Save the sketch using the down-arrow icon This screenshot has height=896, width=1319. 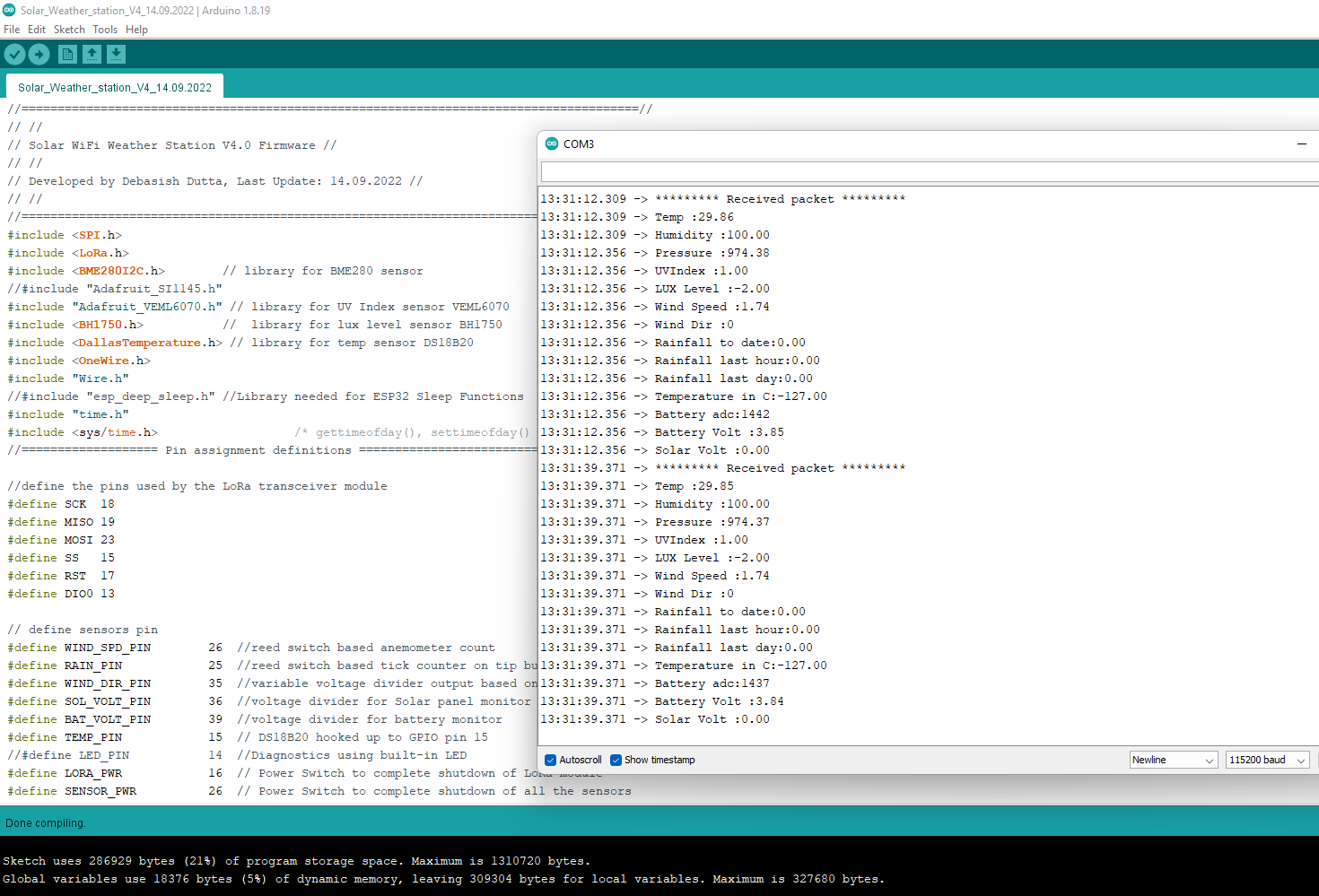coord(117,55)
